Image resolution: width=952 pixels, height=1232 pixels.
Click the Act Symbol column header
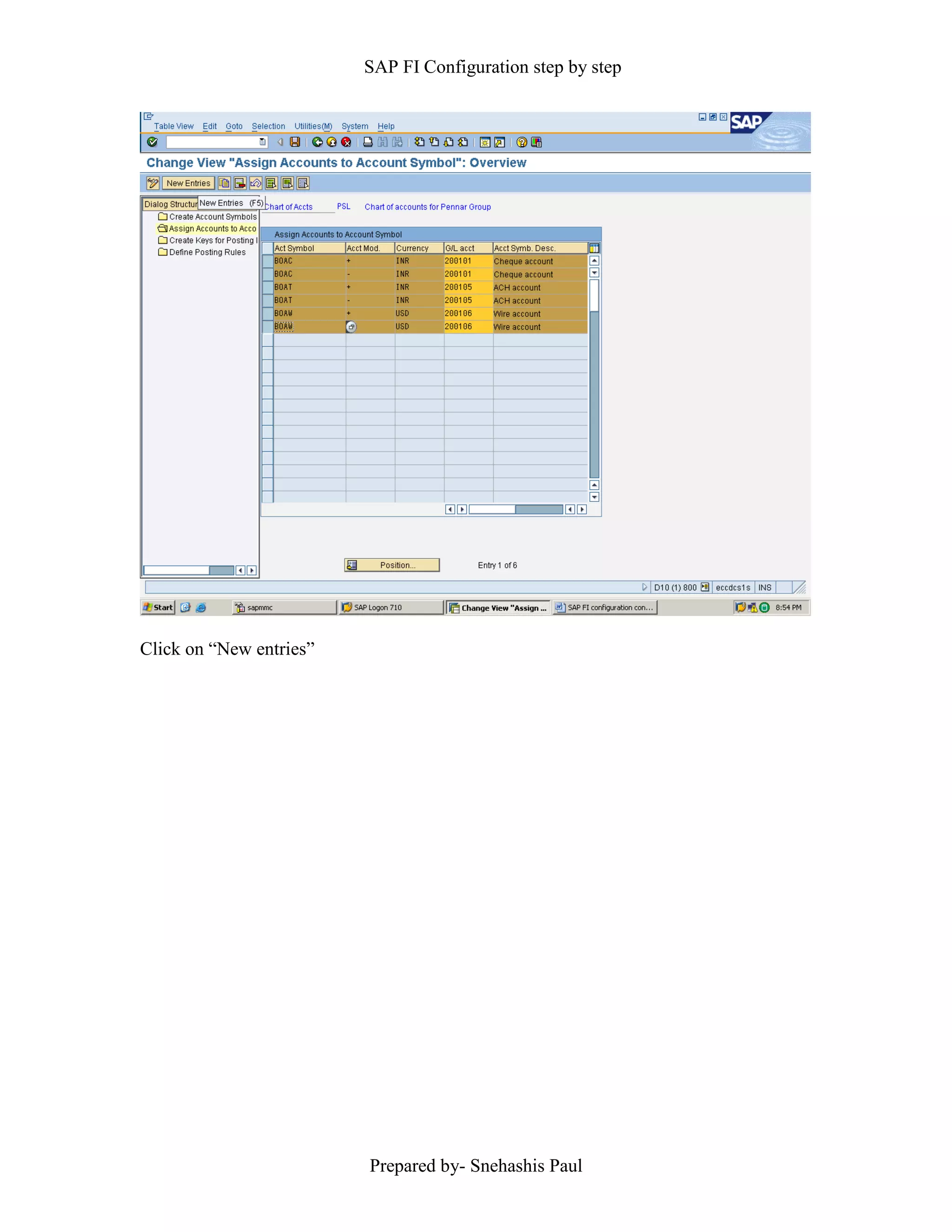pyautogui.click(x=309, y=248)
